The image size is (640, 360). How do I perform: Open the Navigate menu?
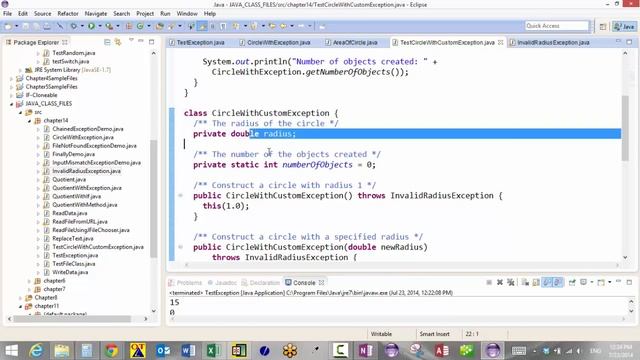pyautogui.click(x=96, y=13)
